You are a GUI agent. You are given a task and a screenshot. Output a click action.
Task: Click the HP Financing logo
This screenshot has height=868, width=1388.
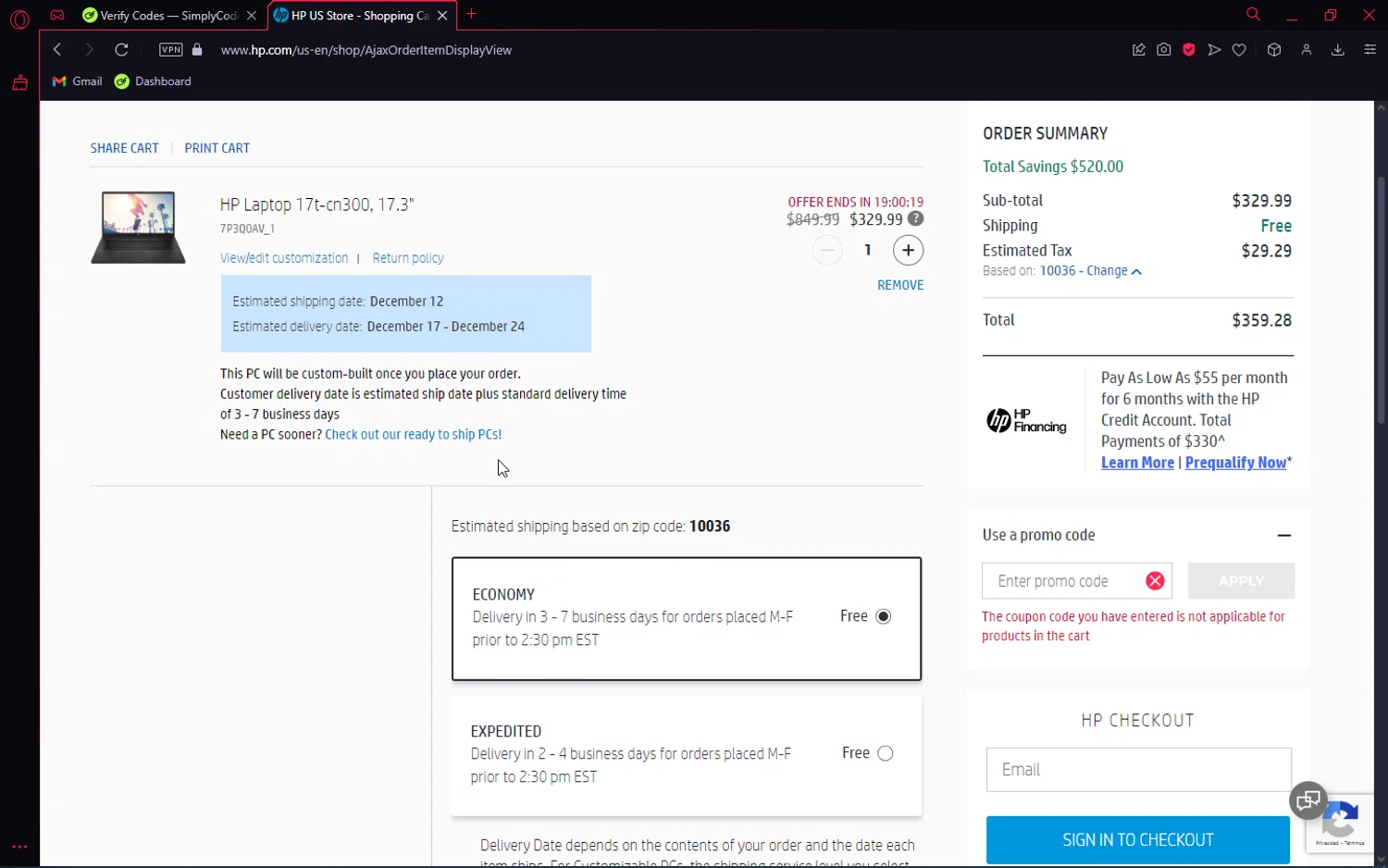(x=1026, y=421)
